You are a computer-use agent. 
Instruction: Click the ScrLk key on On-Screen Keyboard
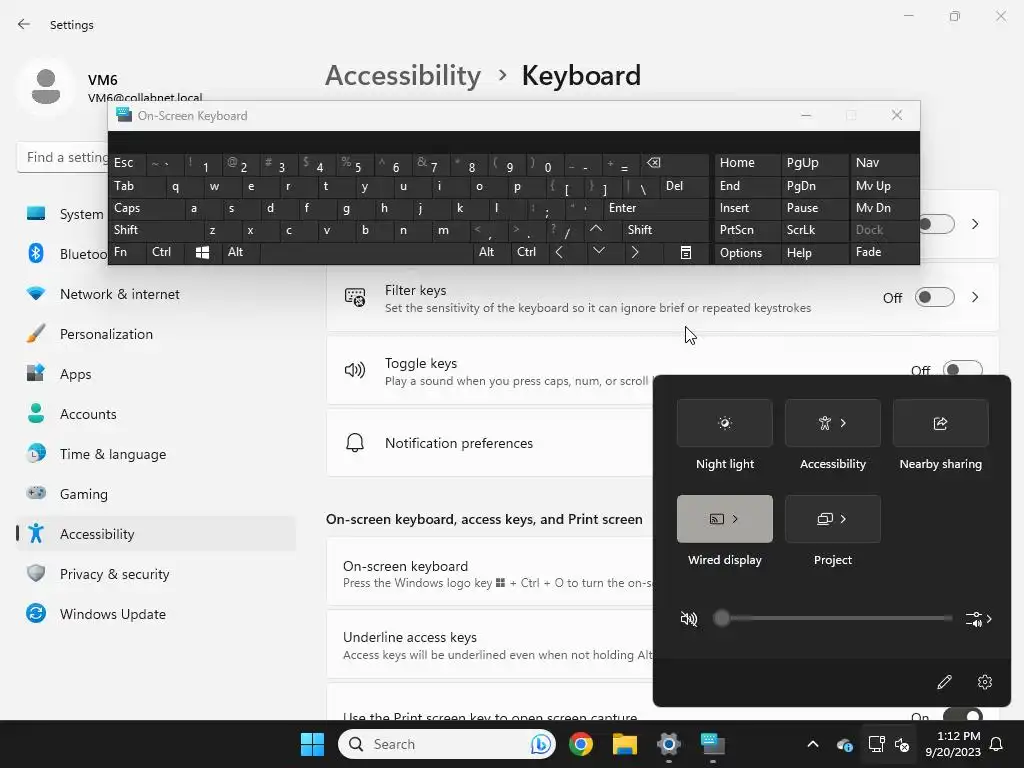(814, 230)
